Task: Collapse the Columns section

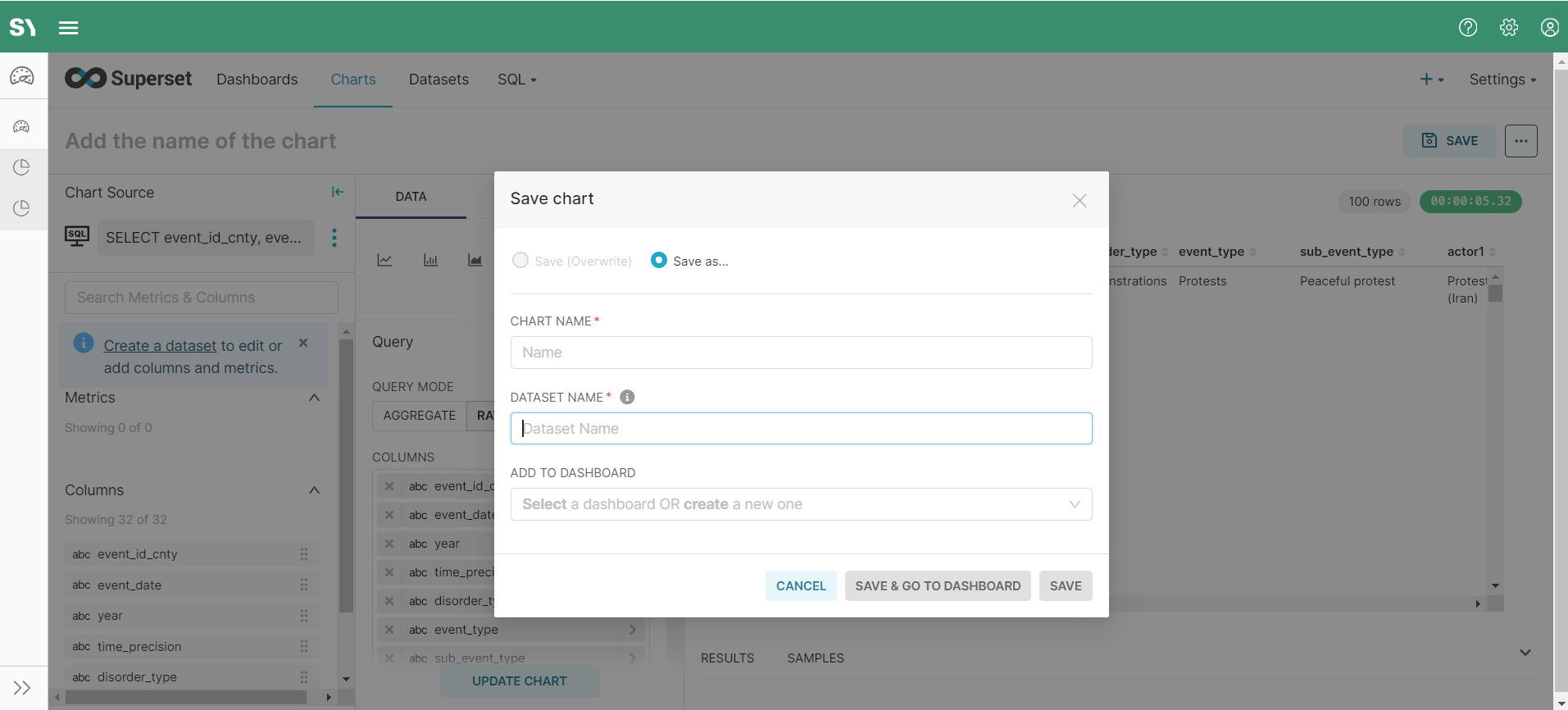Action: pos(314,490)
